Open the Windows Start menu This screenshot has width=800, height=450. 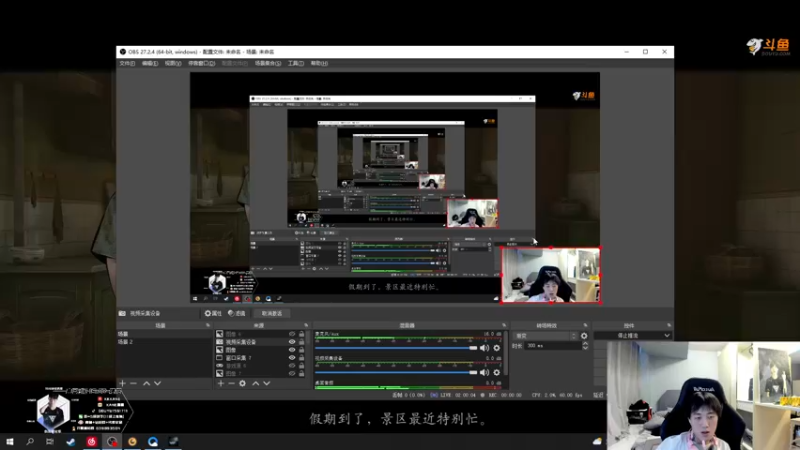tap(10, 441)
